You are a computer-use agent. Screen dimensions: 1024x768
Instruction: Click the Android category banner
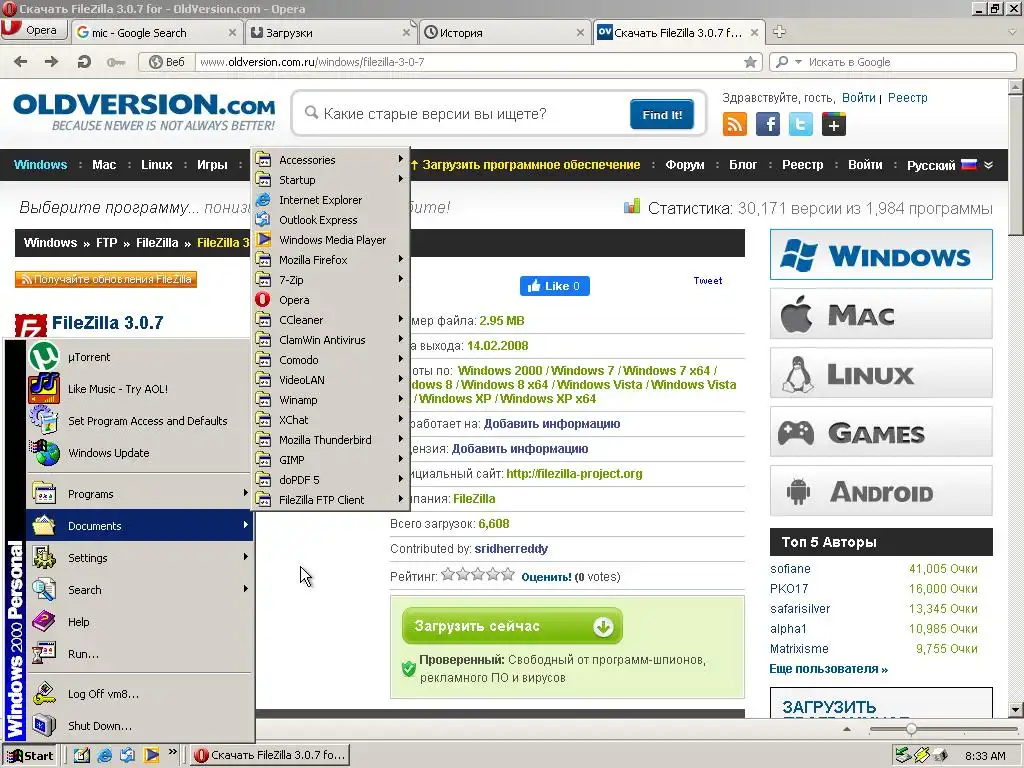point(881,491)
